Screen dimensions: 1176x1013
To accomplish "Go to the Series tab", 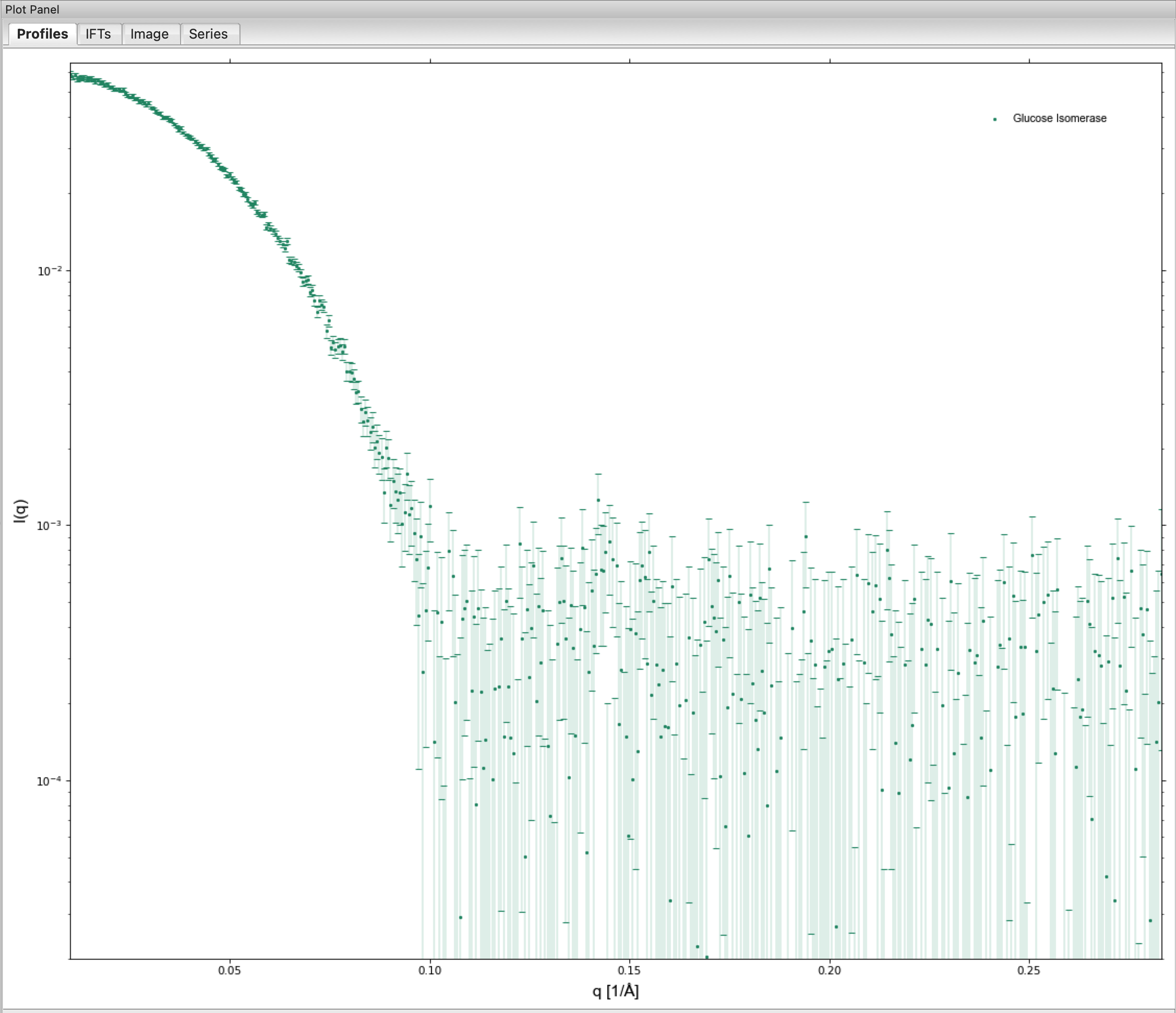I will (208, 34).
